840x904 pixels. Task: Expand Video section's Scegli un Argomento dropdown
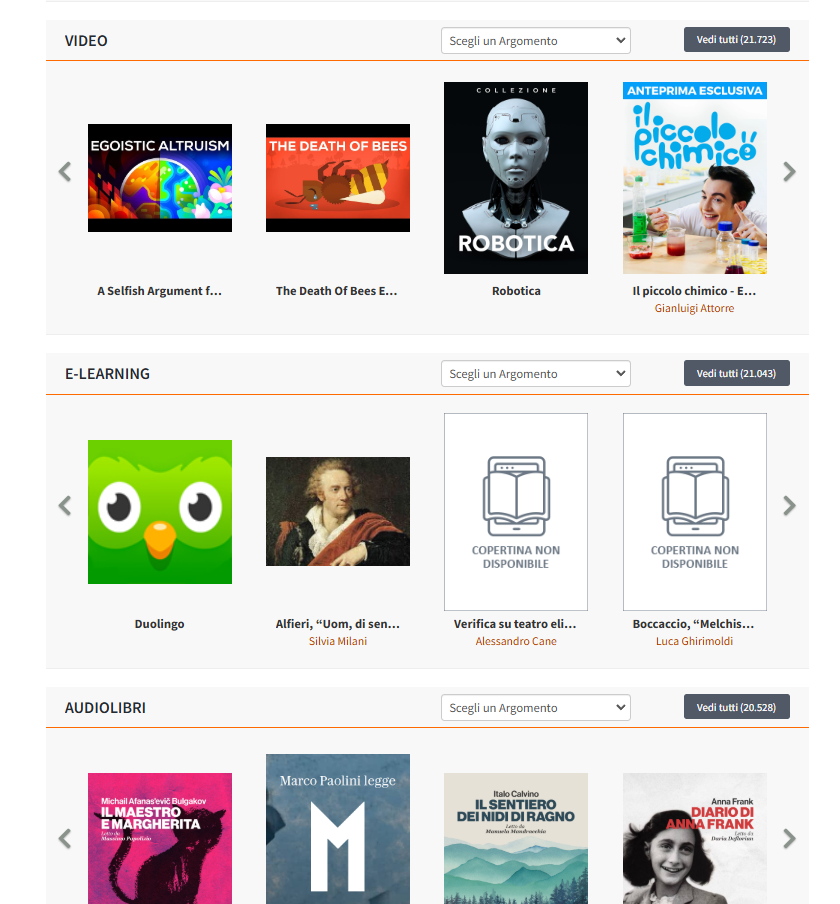[536, 41]
